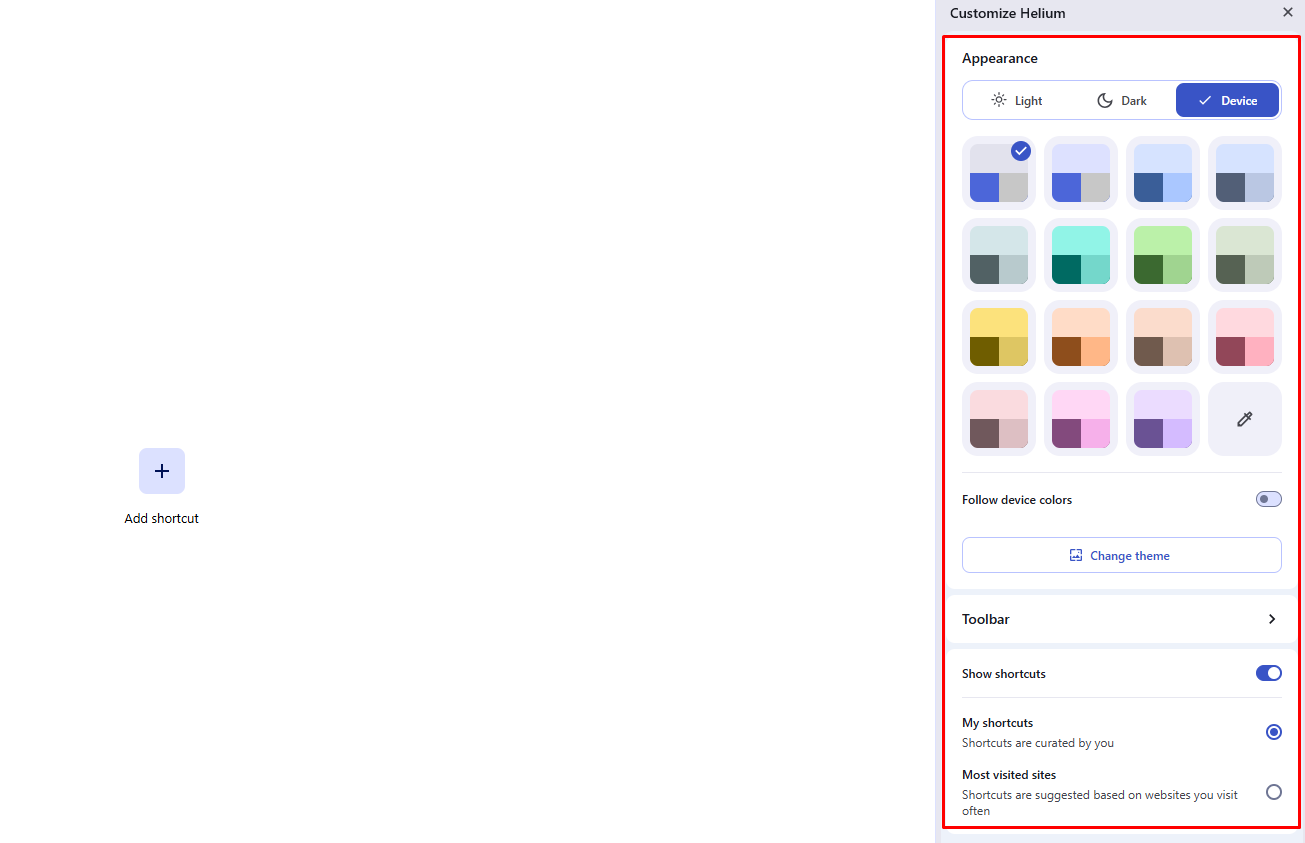The height and width of the screenshot is (843, 1305).
Task: Click the moon icon beside Dark
Action: [1105, 100]
